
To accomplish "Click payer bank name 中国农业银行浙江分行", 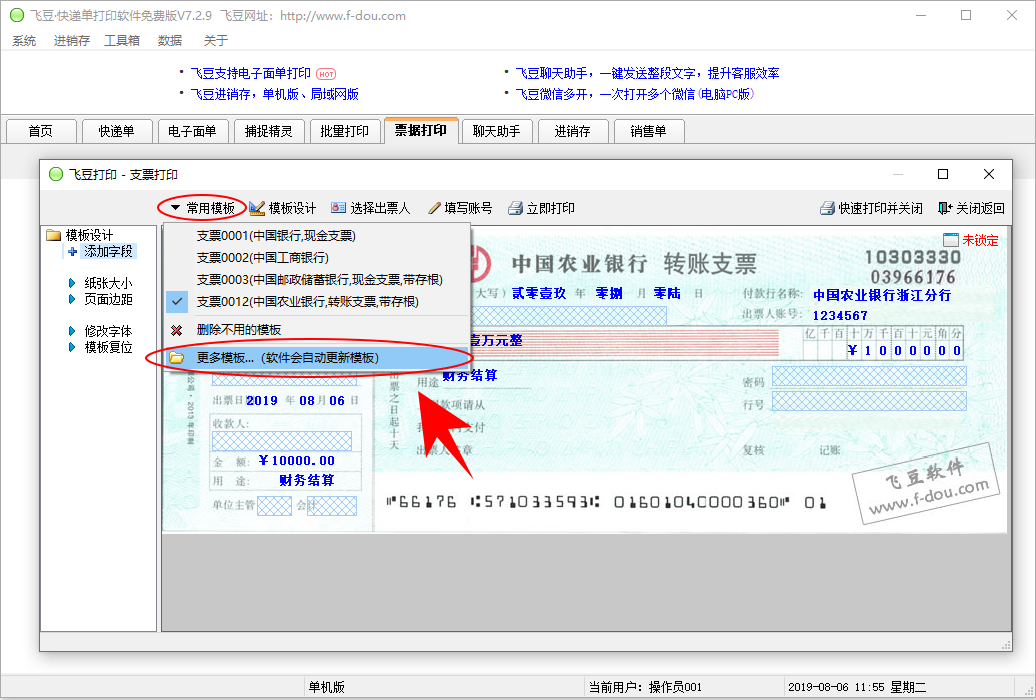I will pos(882,295).
